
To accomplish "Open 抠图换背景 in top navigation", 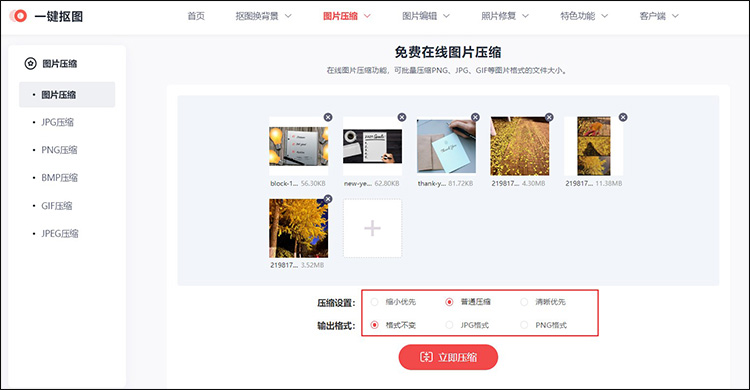I will coord(257,16).
